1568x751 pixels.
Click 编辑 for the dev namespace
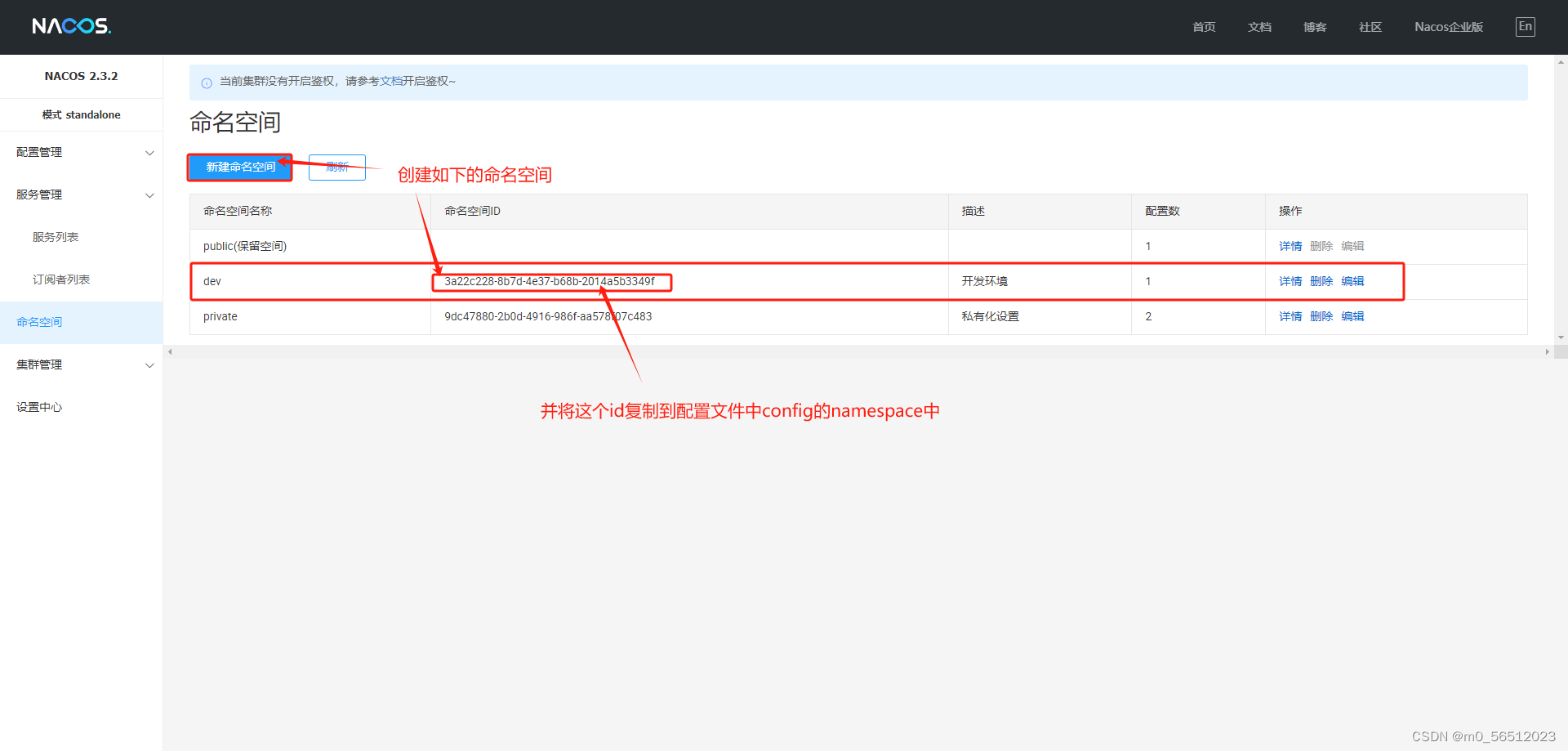pyautogui.click(x=1352, y=281)
